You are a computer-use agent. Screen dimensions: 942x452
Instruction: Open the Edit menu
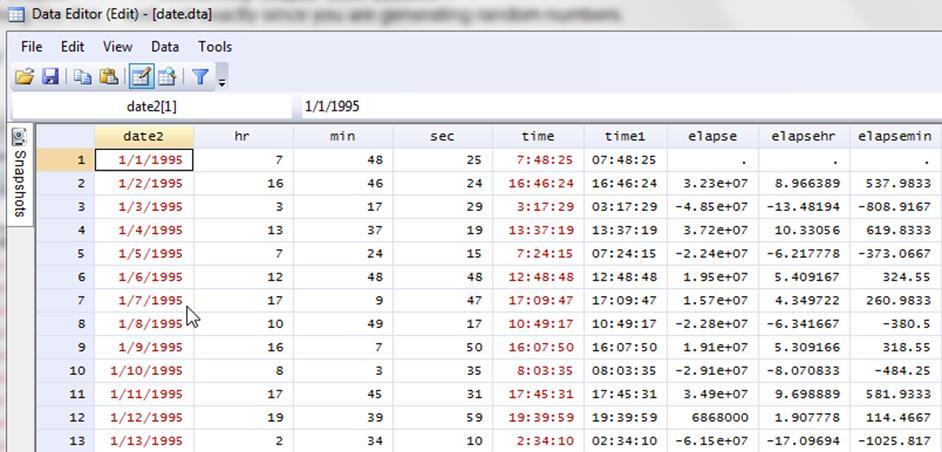click(x=72, y=46)
